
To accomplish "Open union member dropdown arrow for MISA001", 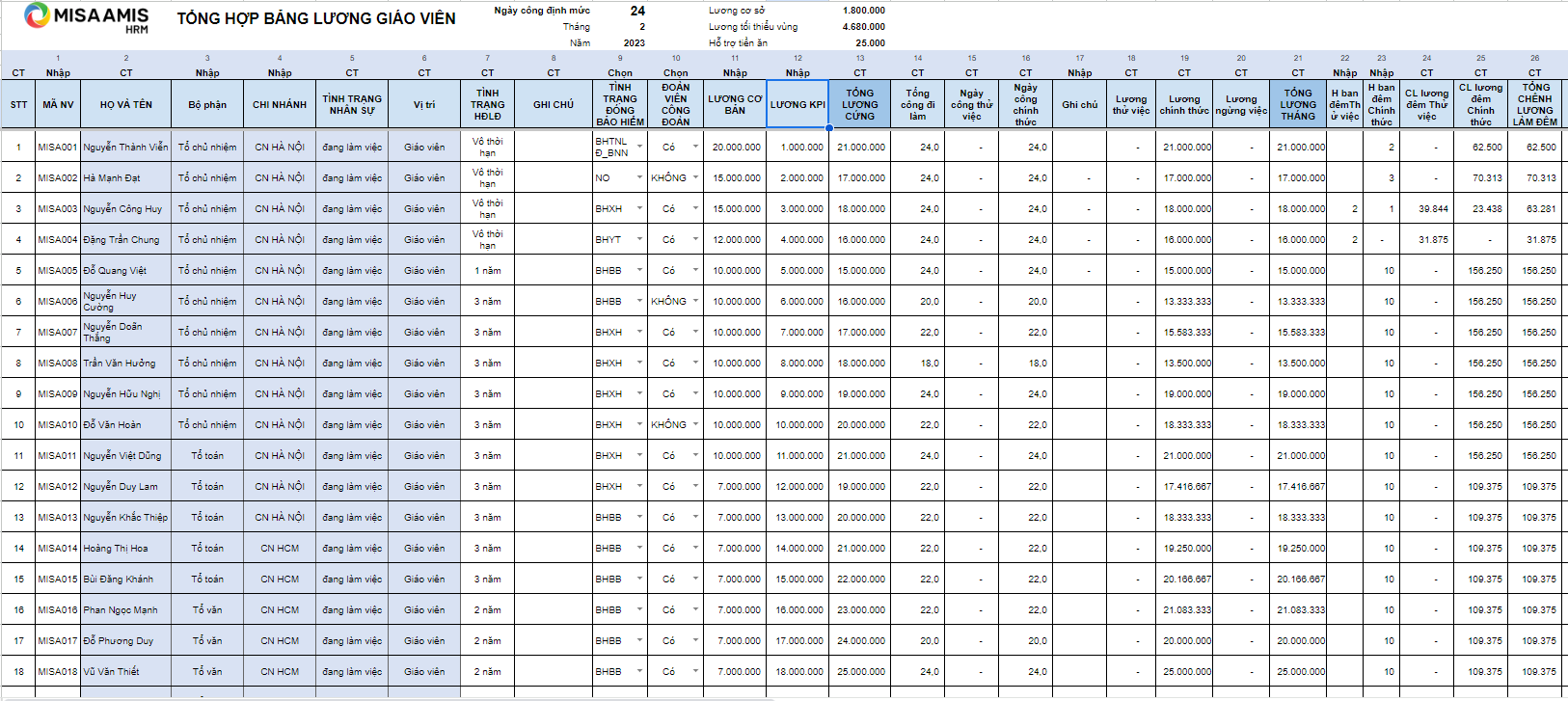I will (x=695, y=148).
